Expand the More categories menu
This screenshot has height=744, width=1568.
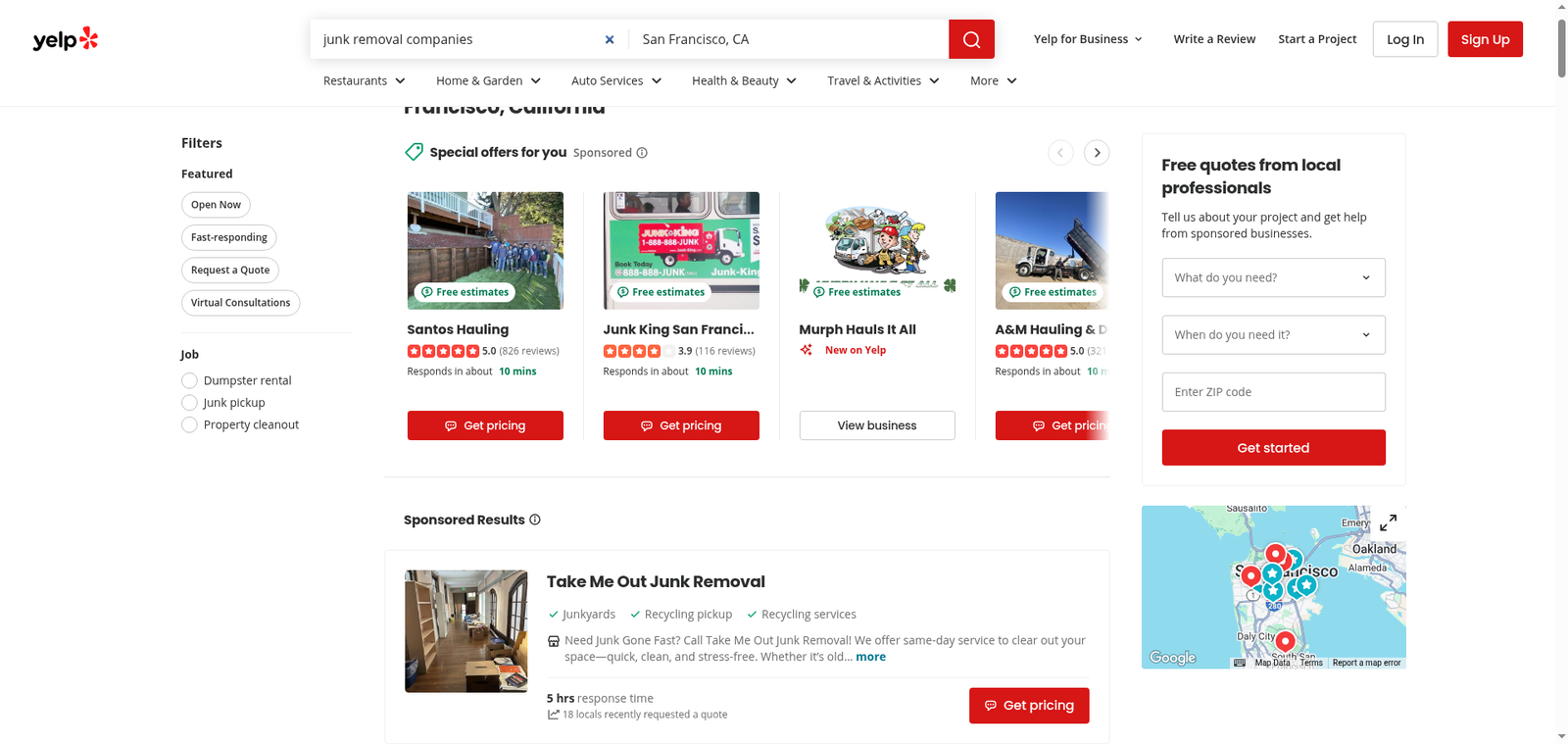point(994,80)
